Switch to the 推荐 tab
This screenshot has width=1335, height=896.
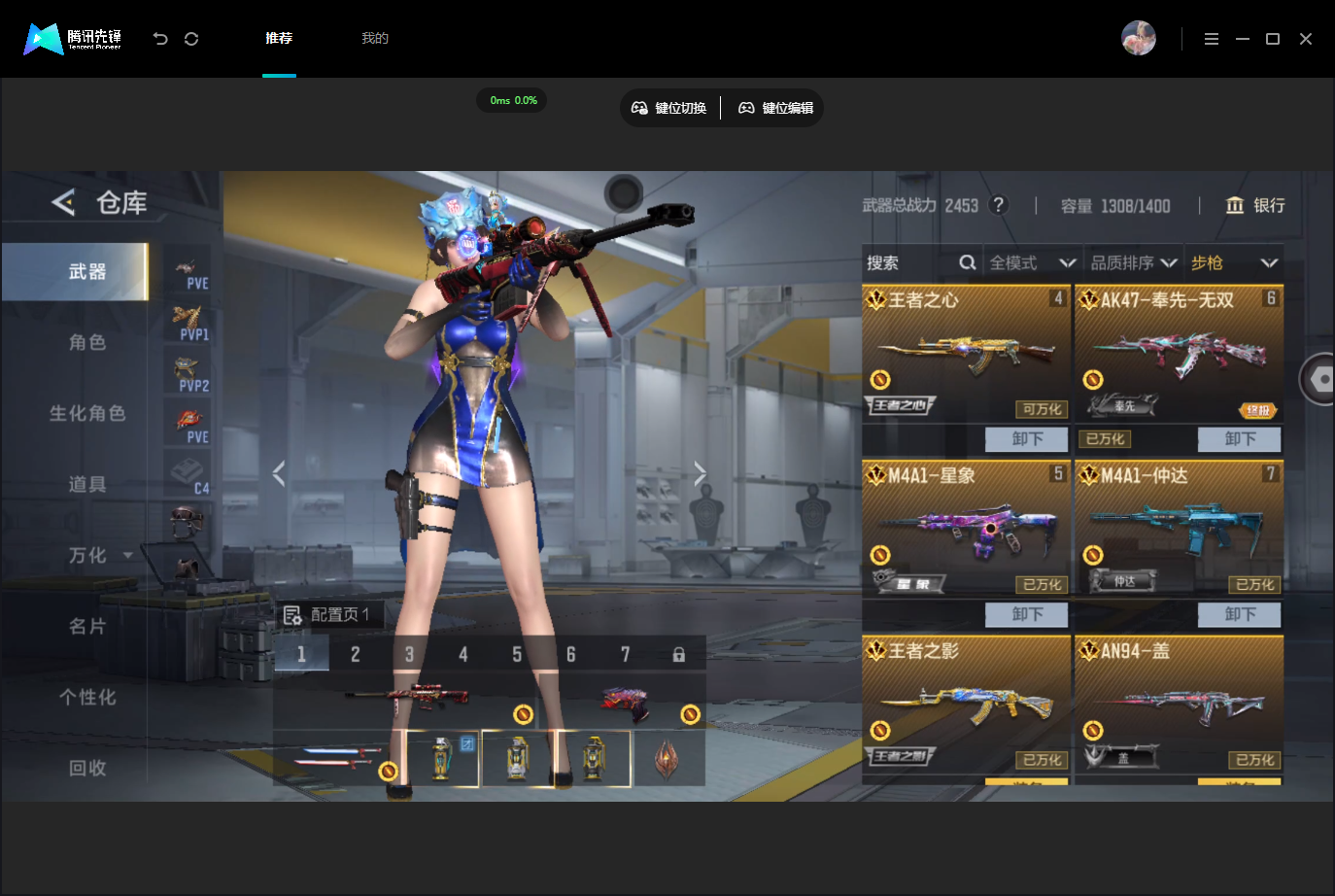[279, 38]
